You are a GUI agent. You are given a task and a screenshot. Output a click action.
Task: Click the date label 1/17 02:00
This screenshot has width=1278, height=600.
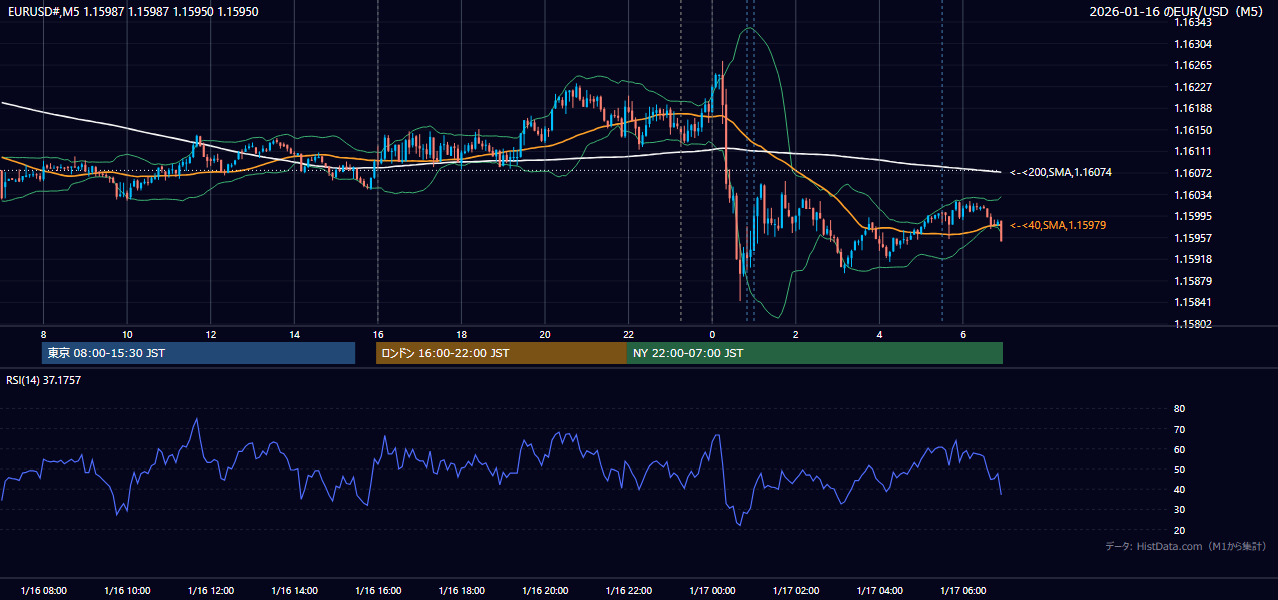coord(795,591)
